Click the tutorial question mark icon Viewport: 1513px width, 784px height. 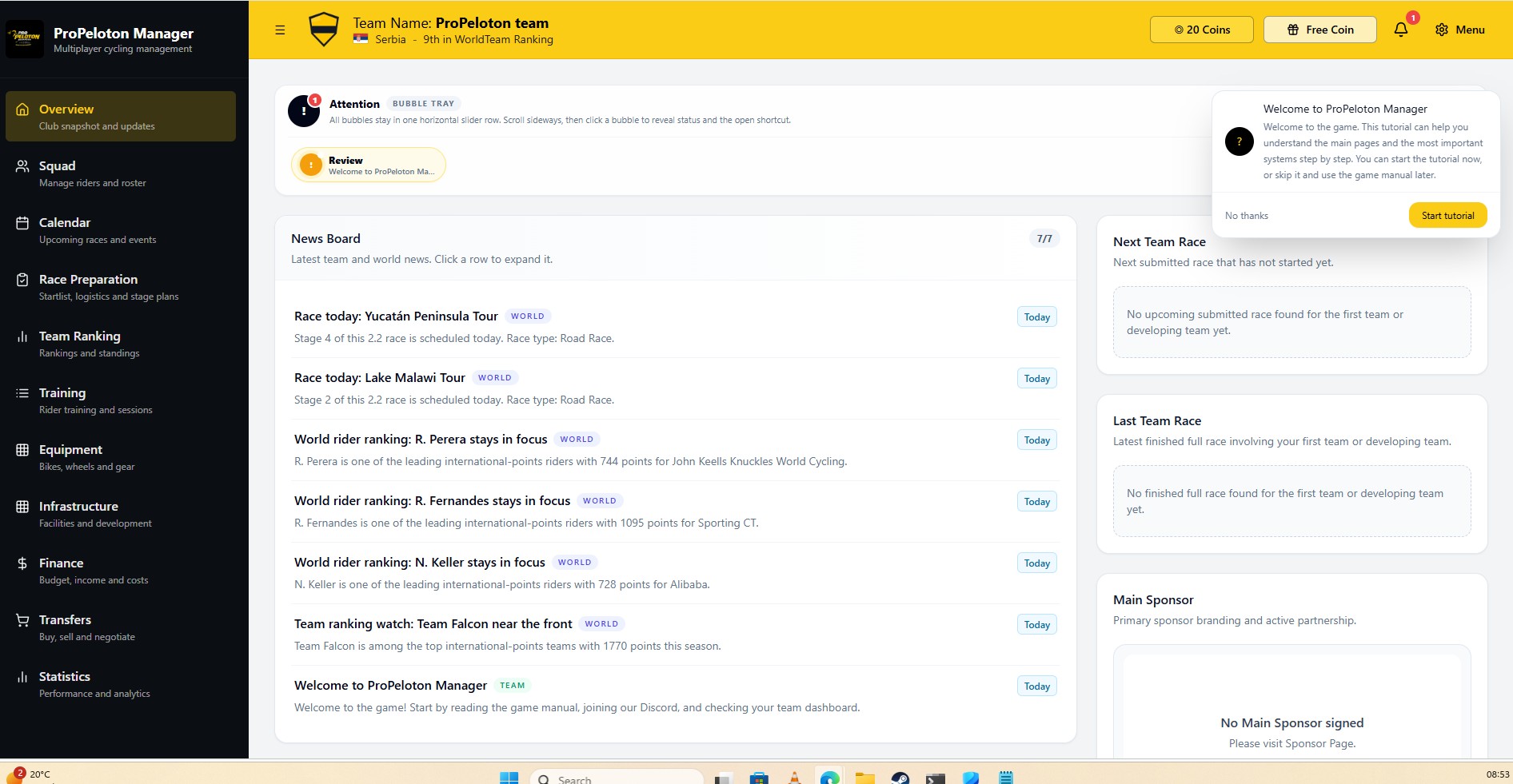pos(1240,141)
